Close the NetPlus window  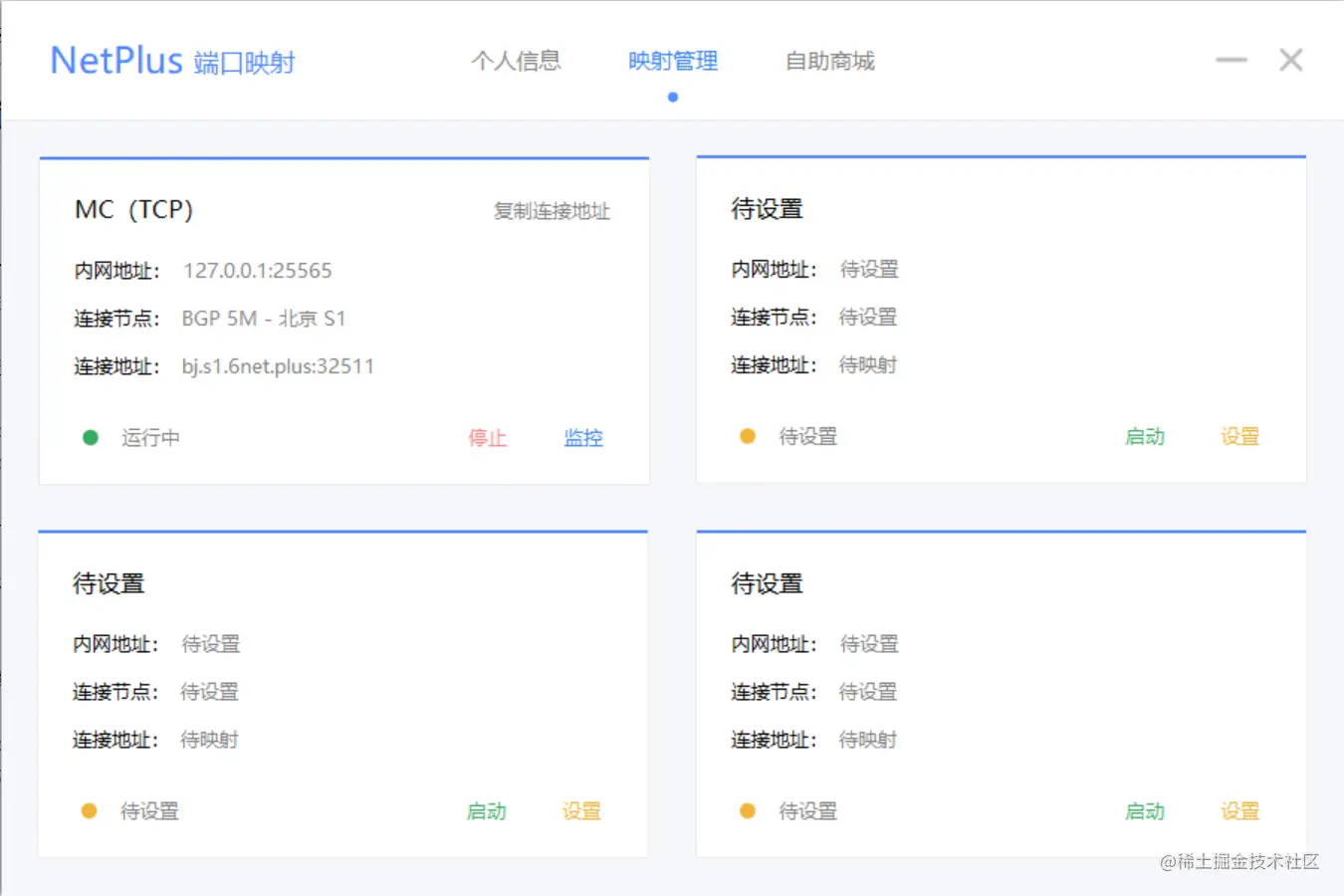[1291, 61]
